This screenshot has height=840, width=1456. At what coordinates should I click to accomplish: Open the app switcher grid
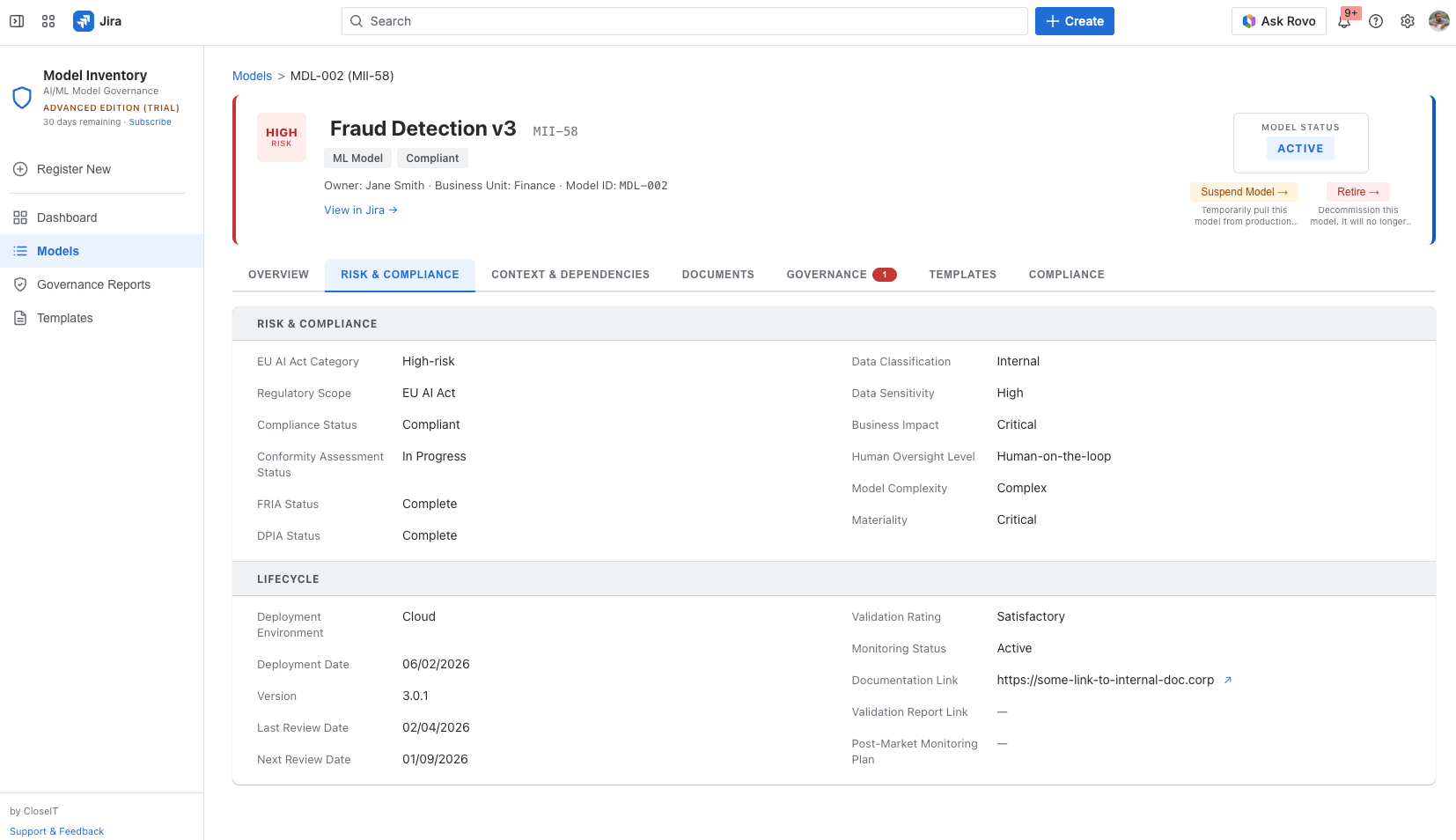[x=48, y=20]
